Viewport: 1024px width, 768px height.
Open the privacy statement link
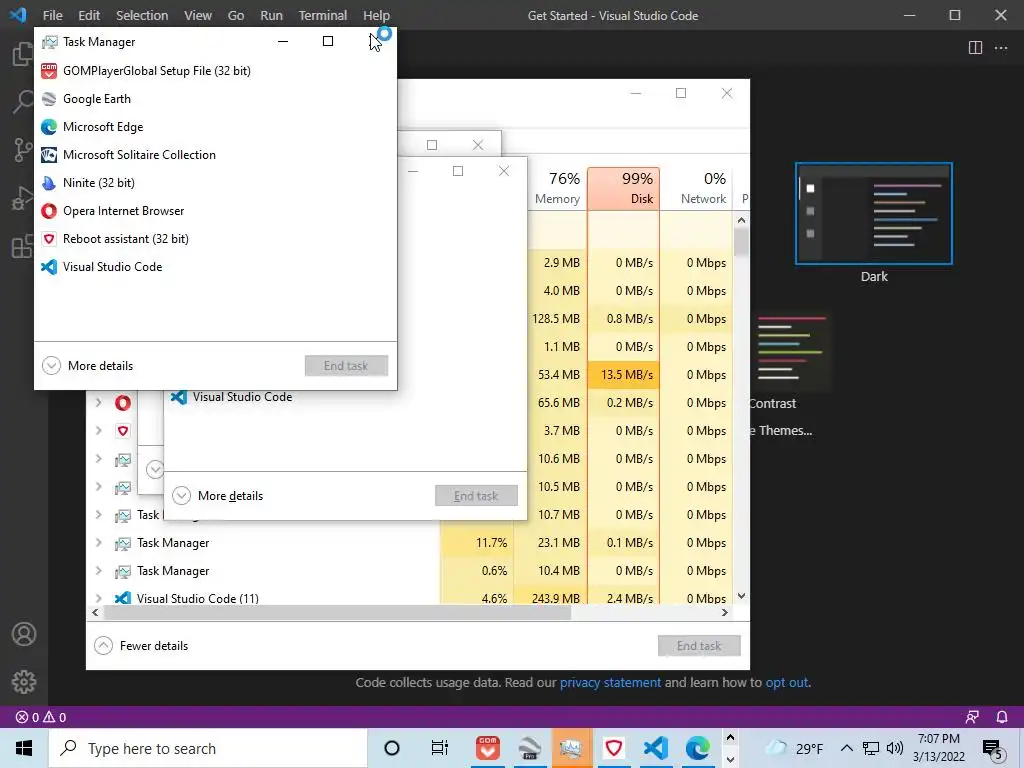pyautogui.click(x=610, y=682)
